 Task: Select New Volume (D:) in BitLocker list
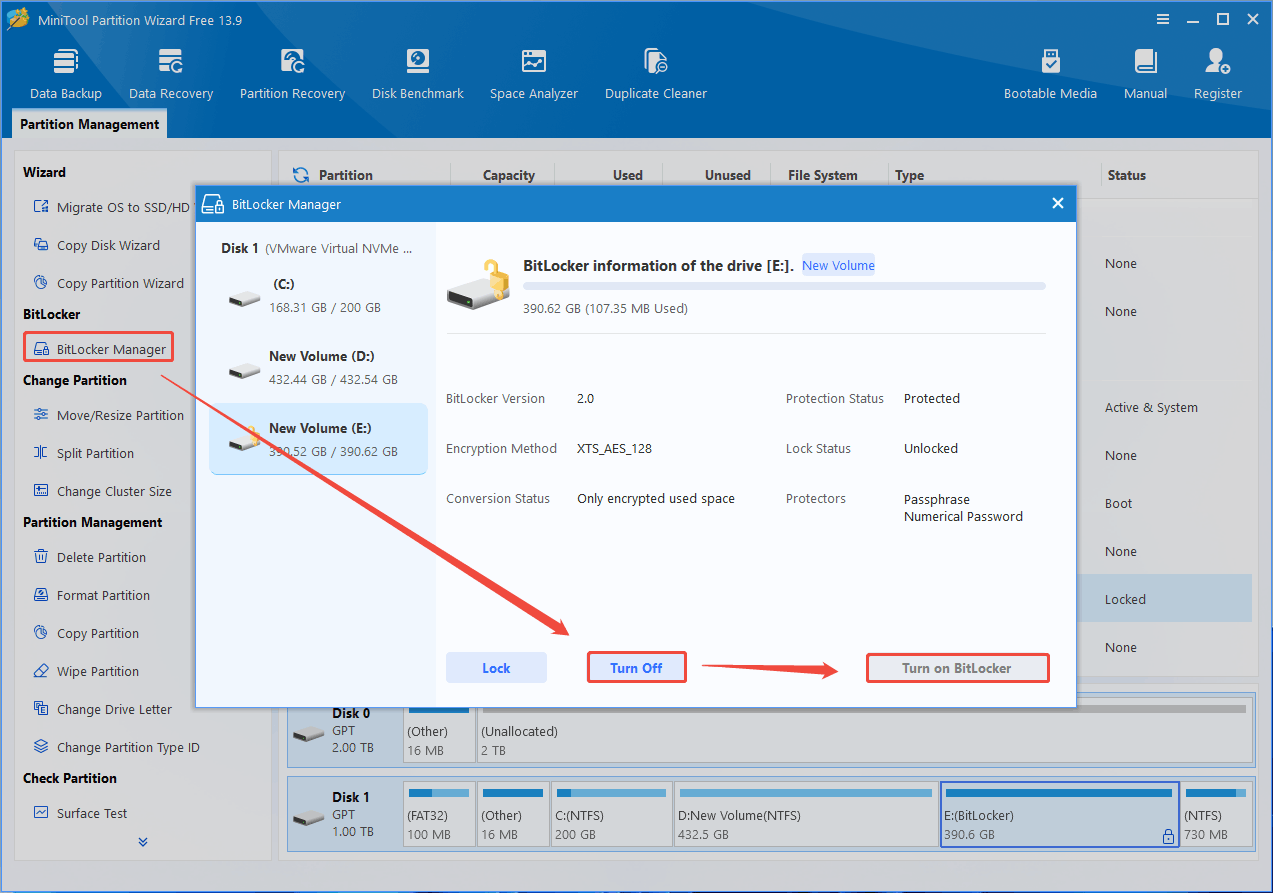coord(318,367)
